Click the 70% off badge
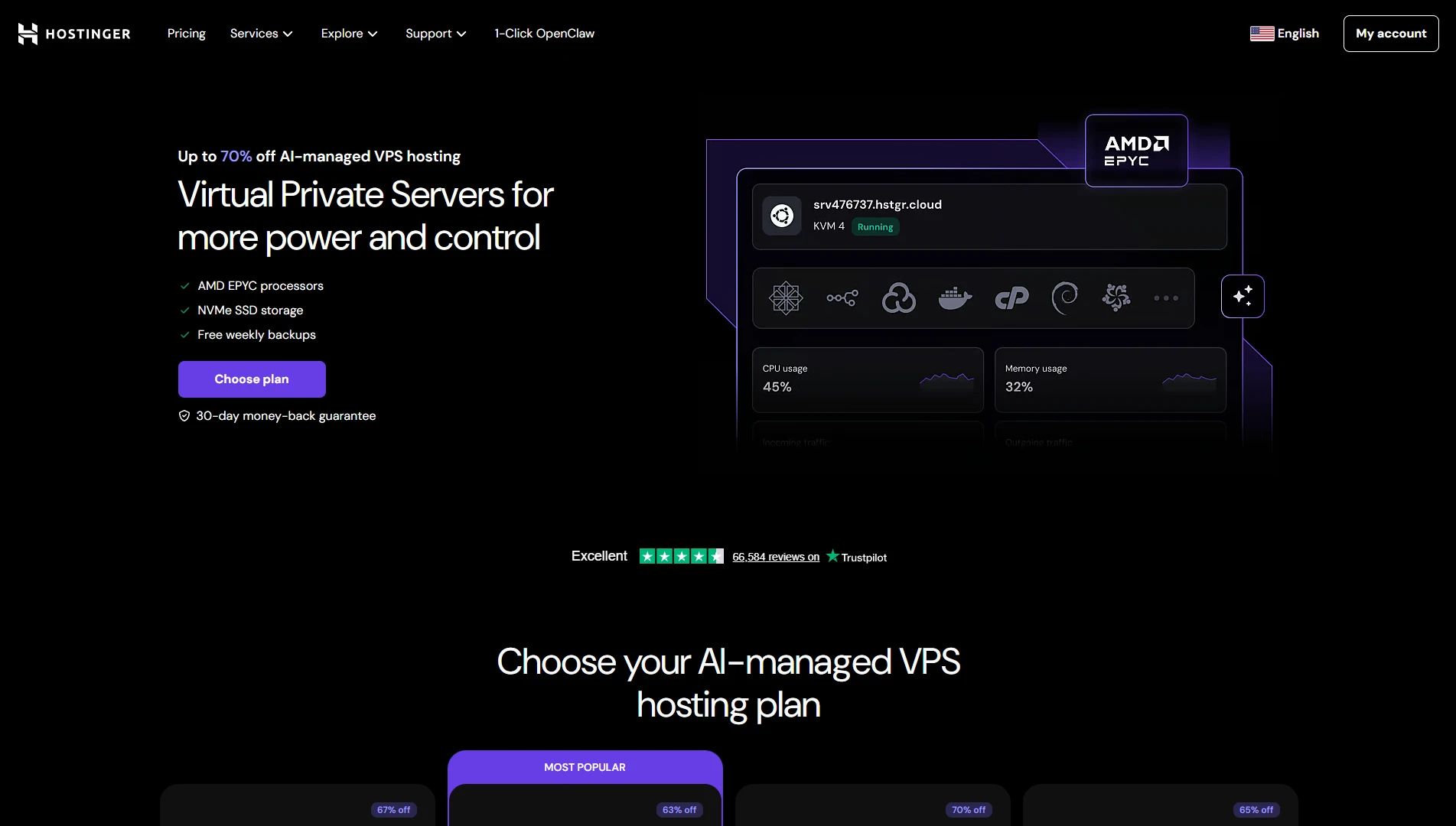Image resolution: width=1456 pixels, height=826 pixels. tap(969, 810)
